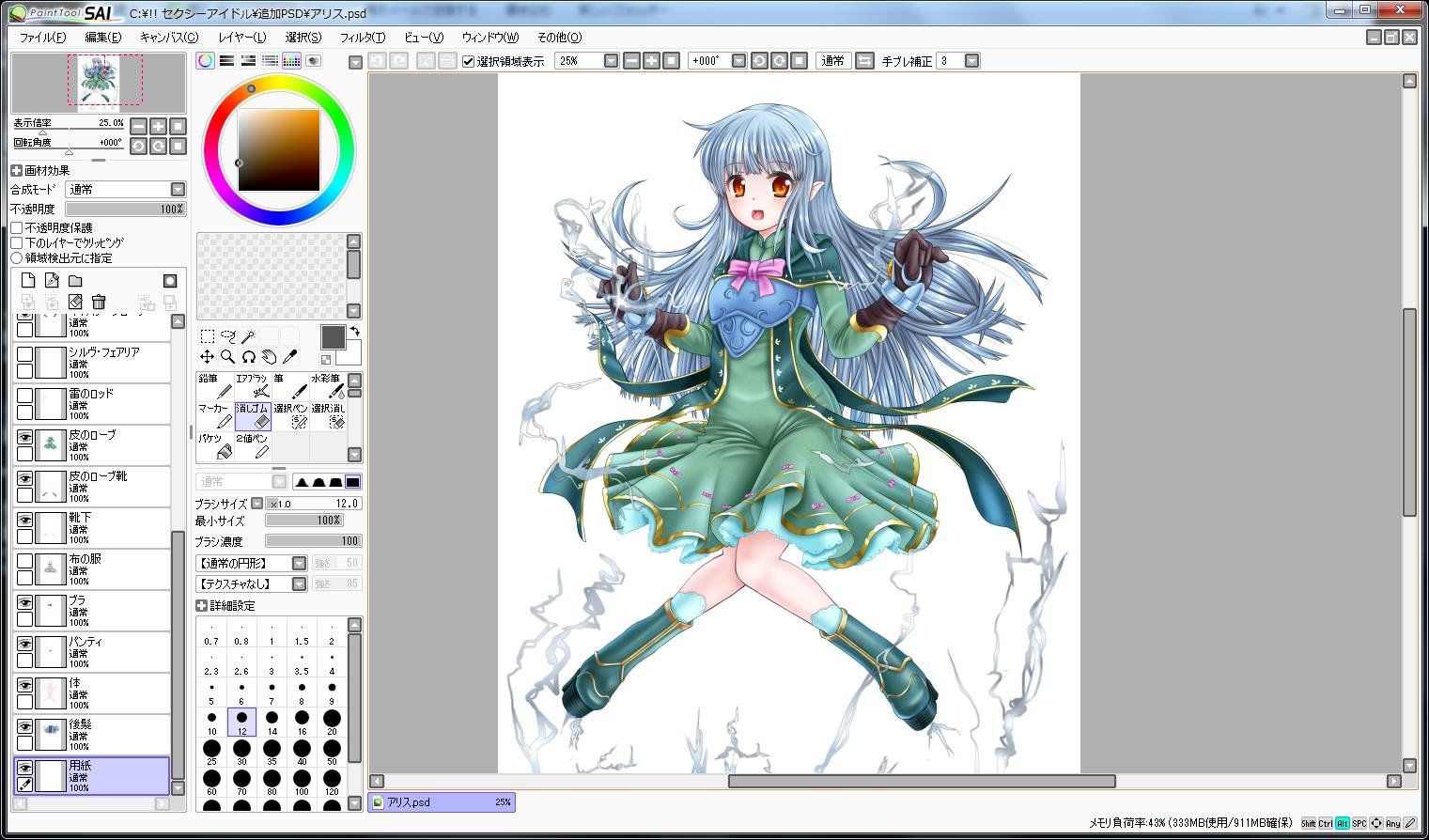Create a new normal layer

28,281
